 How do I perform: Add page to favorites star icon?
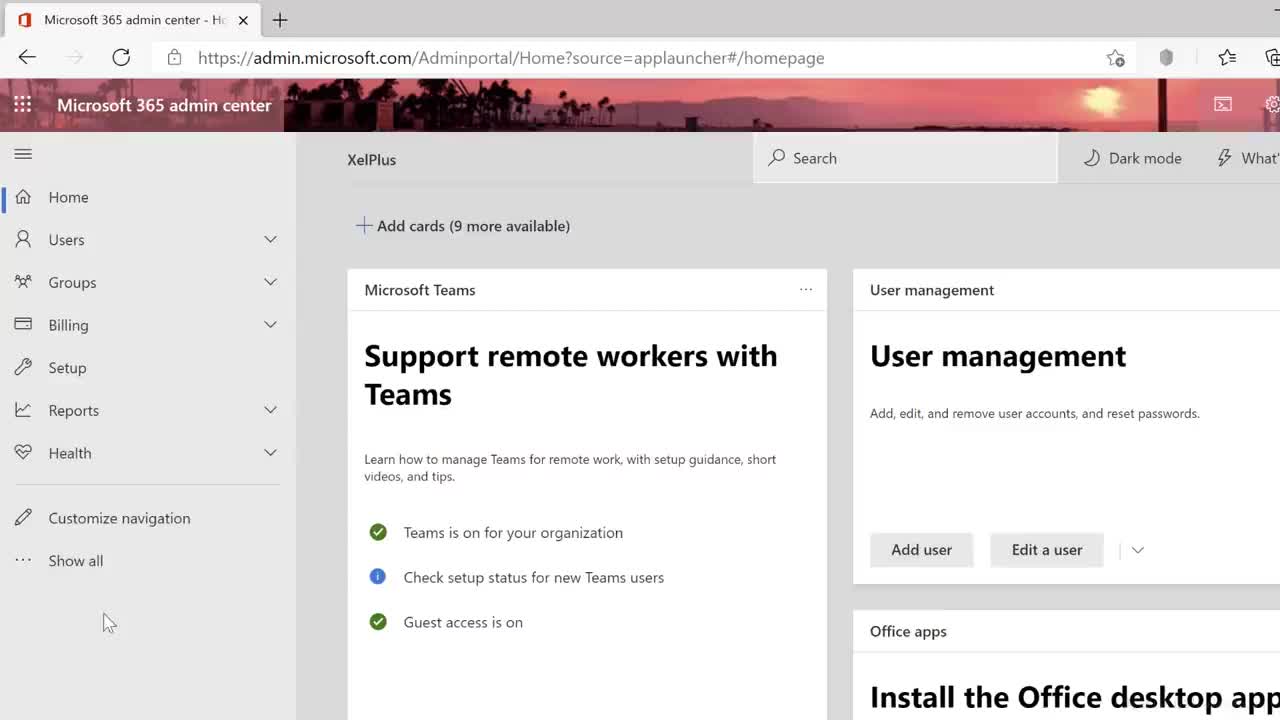(1115, 58)
